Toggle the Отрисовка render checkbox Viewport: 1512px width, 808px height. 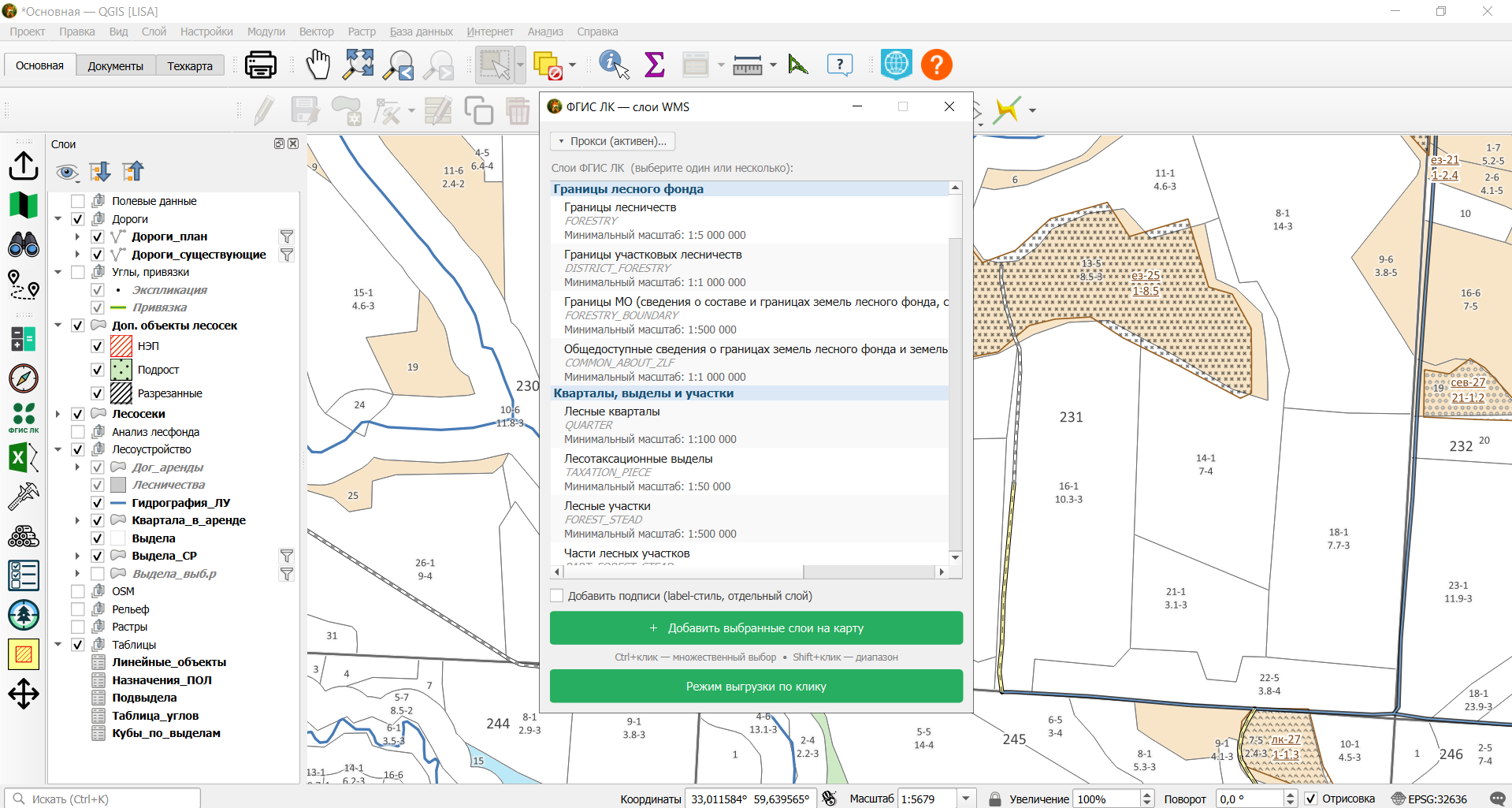pyautogui.click(x=1311, y=799)
